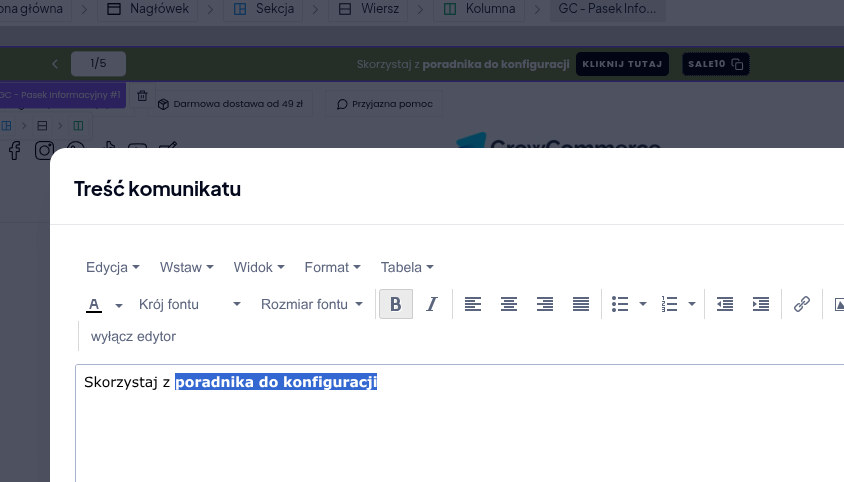The width and height of the screenshot is (844, 482).
Task: Insert a bulleted list
Action: [x=620, y=304]
